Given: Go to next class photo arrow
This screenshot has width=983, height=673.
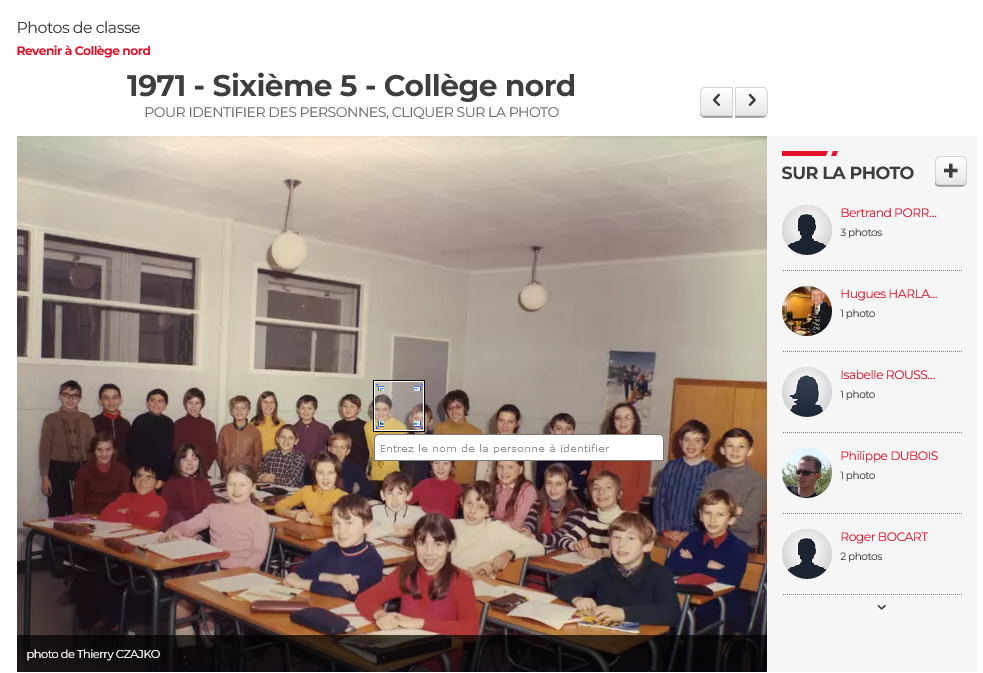Looking at the screenshot, I should [x=751, y=101].
